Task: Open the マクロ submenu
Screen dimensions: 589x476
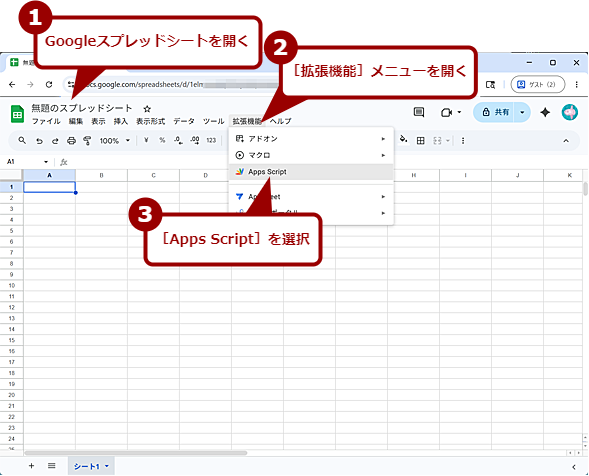Action: click(x=311, y=155)
